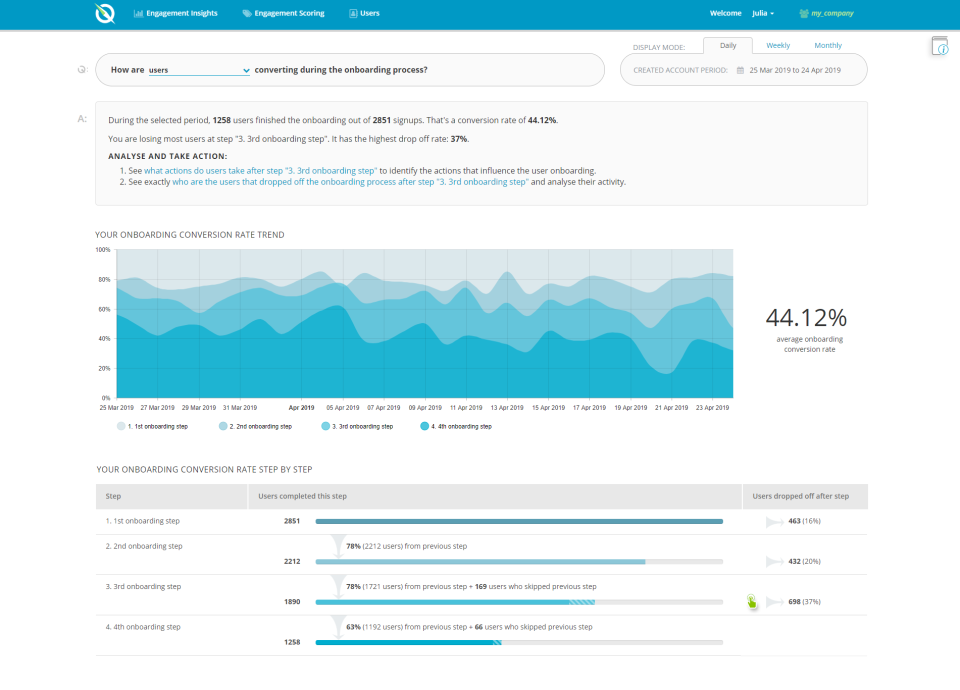Viewport: 960px width, 690px height.
Task: Click the 44.12% average conversion rate figure
Action: [x=808, y=318]
